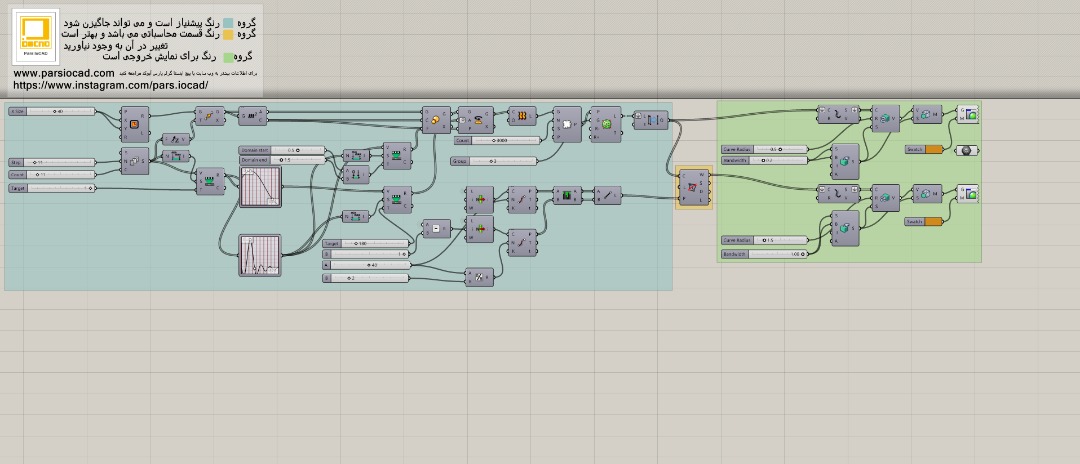Image resolution: width=1080 pixels, height=464 pixels.
Task: Open the www.parsiocad.com link
Action: tap(63, 74)
